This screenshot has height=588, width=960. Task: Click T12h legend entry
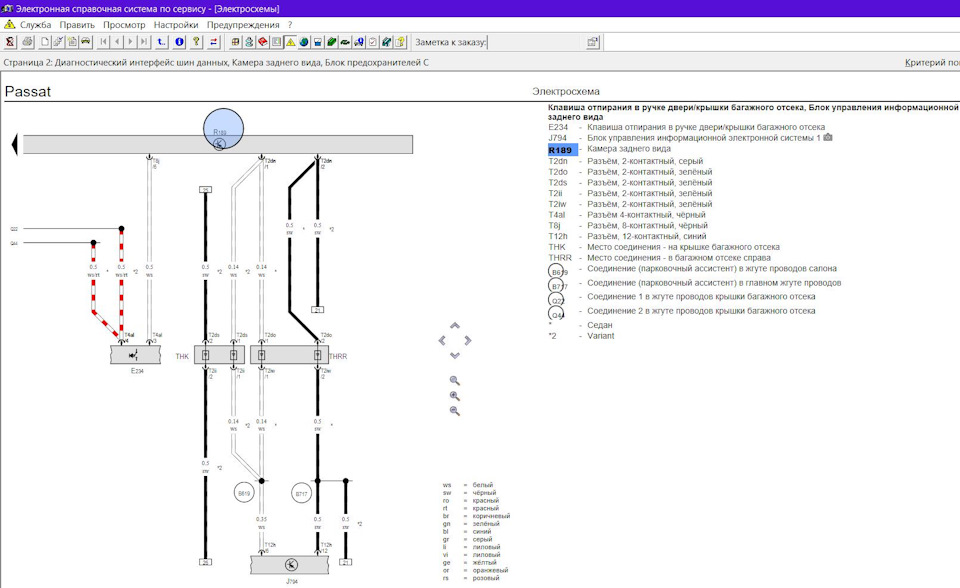click(558, 236)
